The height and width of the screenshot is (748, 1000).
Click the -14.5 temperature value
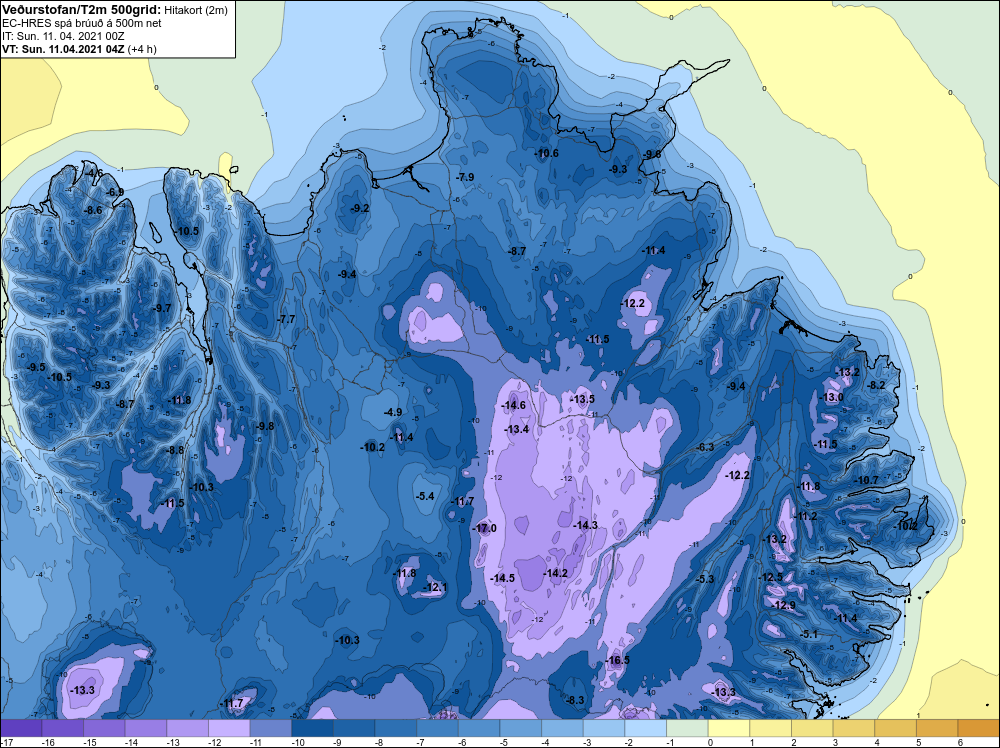(x=502, y=578)
